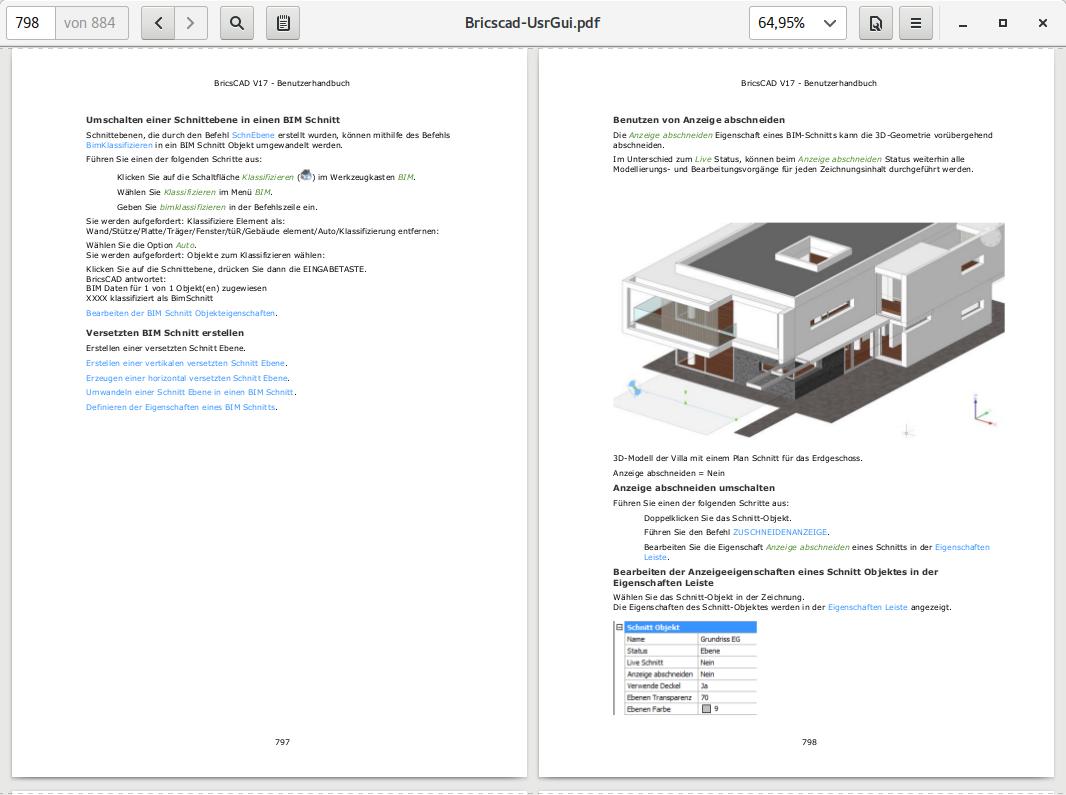Click the 64,95% zoom text field
The height and width of the screenshot is (795, 1066).
coord(782,23)
